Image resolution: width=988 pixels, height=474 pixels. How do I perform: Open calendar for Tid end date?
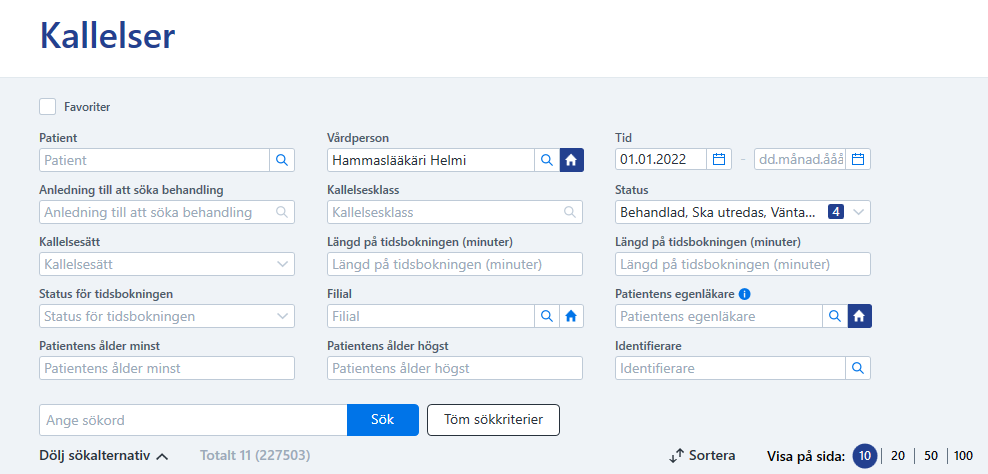click(858, 159)
